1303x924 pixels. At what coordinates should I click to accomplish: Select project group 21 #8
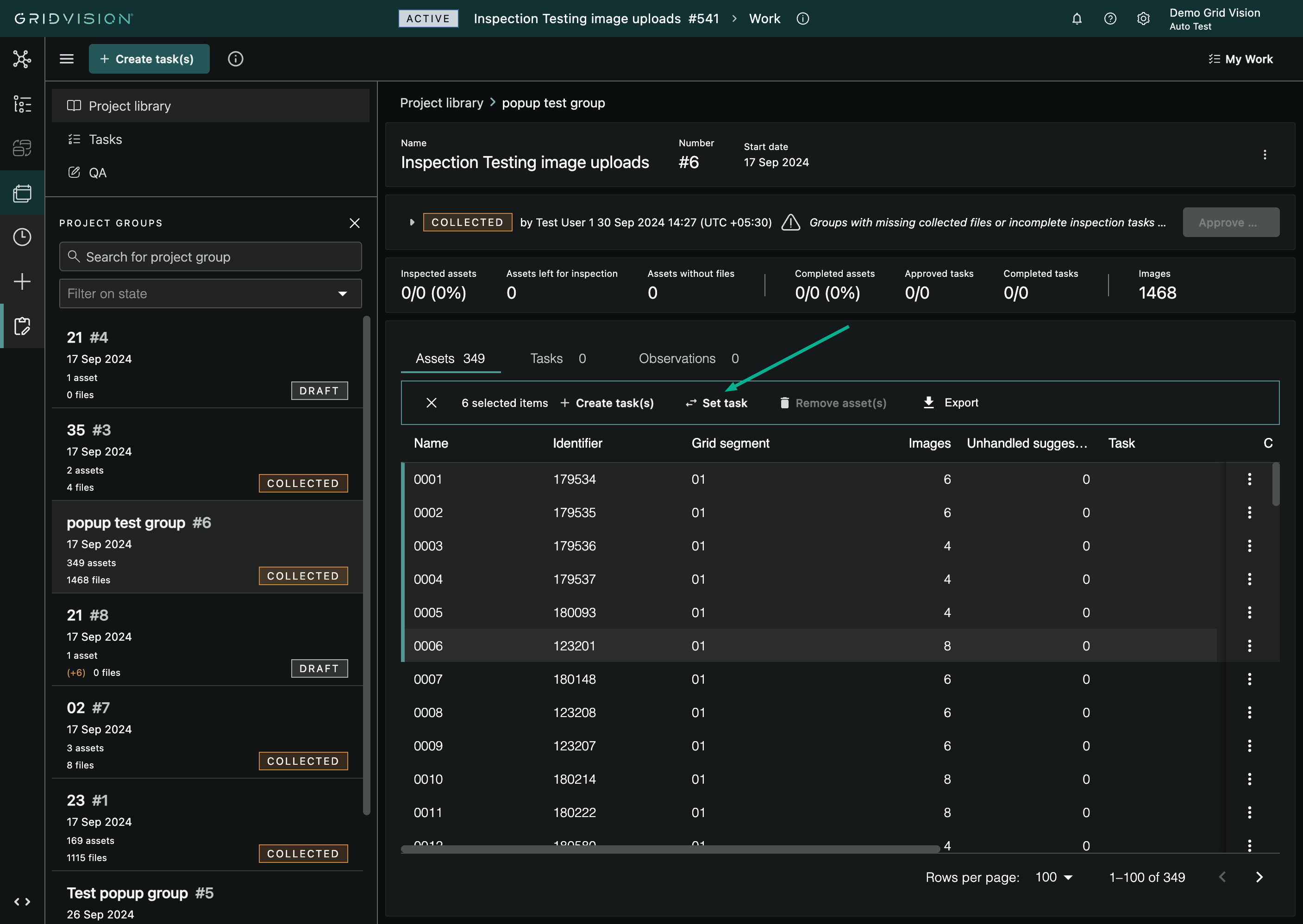pos(207,639)
